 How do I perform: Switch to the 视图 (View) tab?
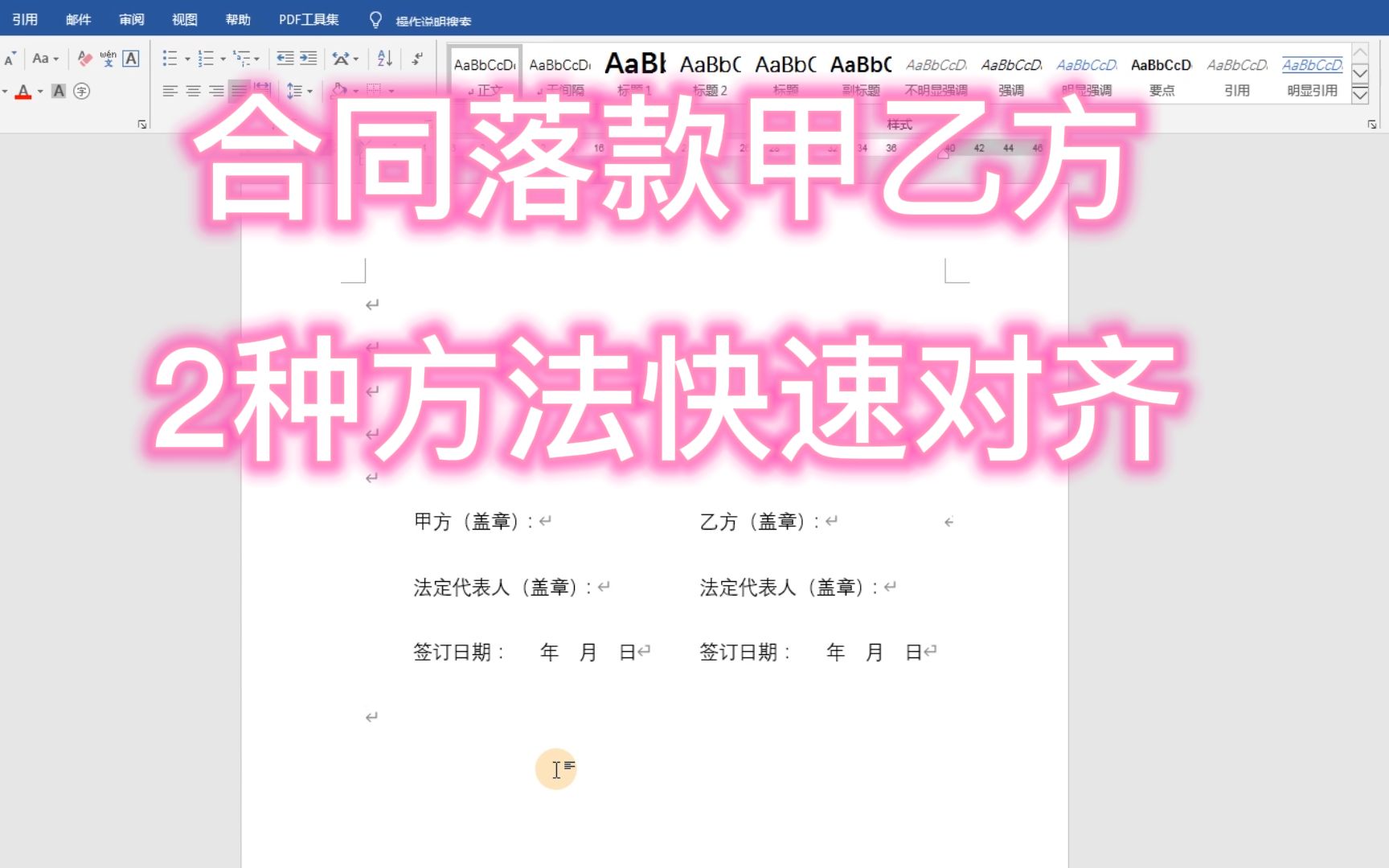(184, 19)
